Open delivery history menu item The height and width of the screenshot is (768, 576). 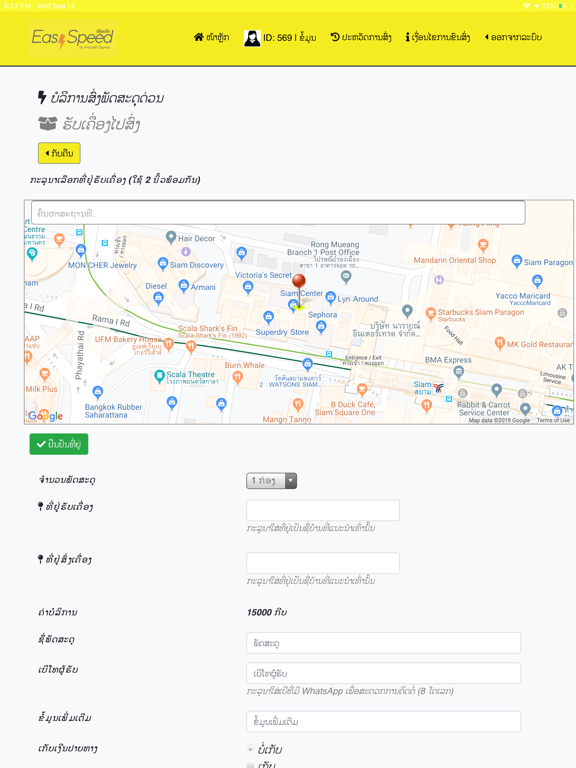[x=361, y=37]
